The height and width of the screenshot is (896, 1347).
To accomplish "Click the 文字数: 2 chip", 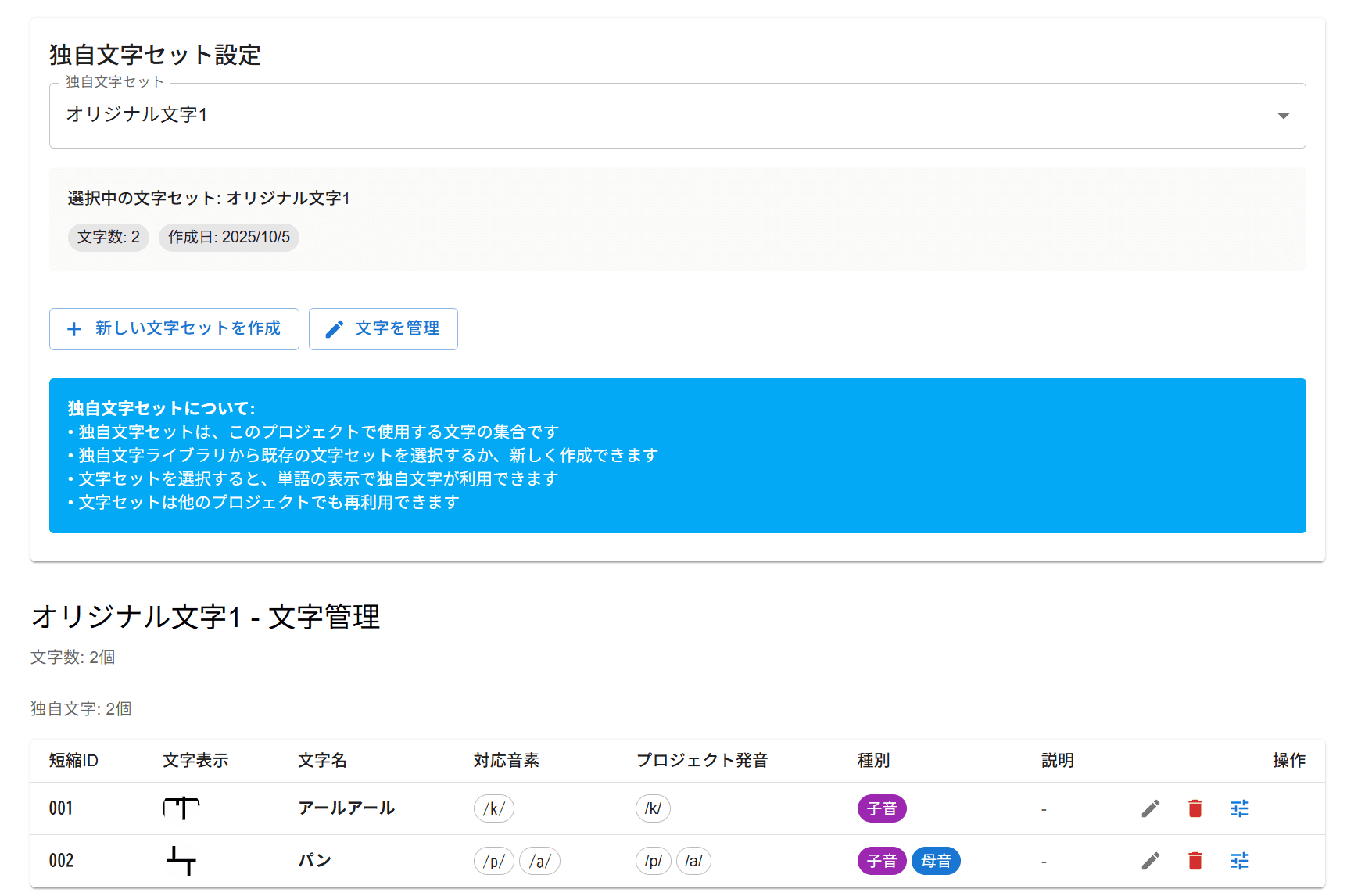I will (108, 237).
